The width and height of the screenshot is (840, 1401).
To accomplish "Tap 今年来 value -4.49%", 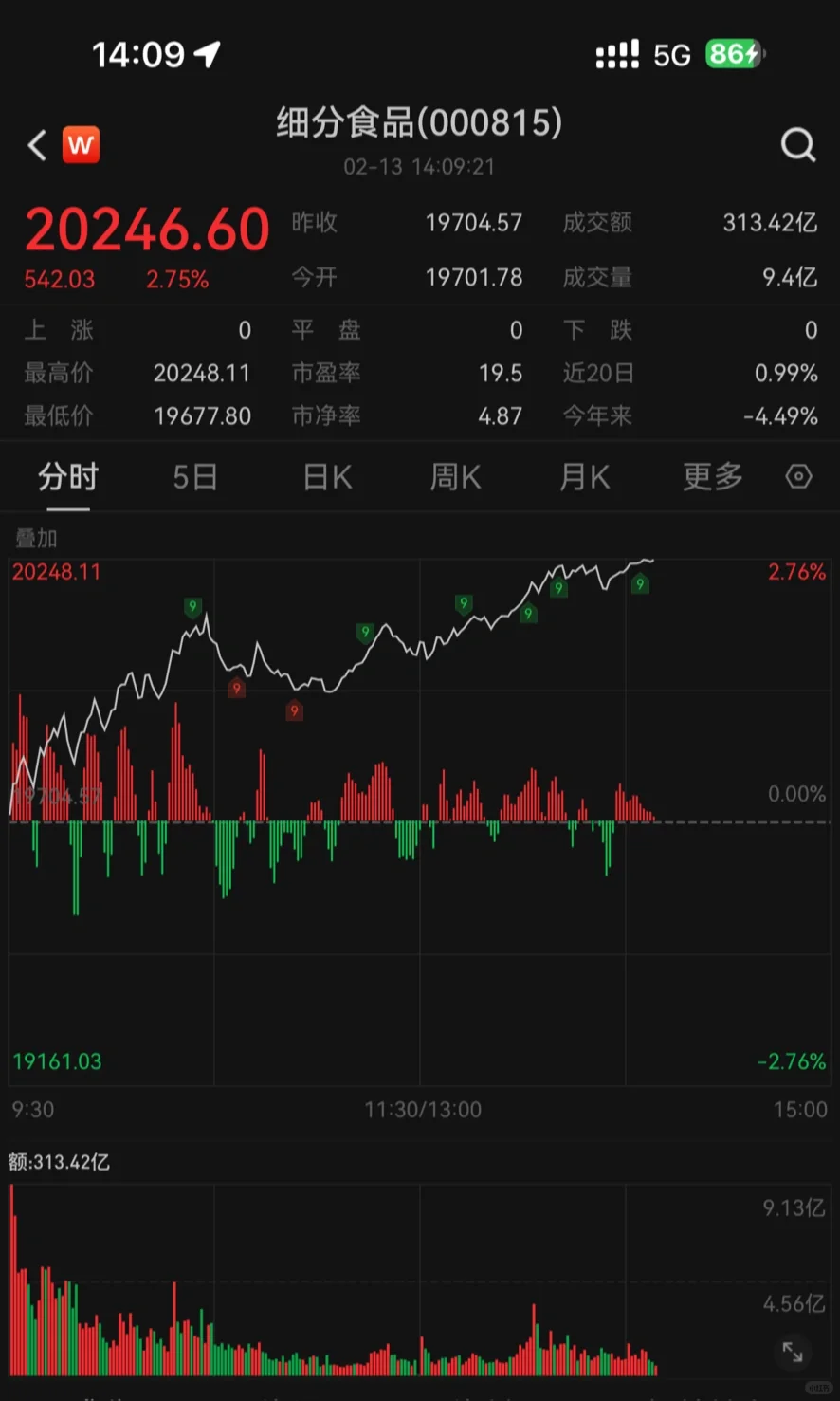I will 780,415.
